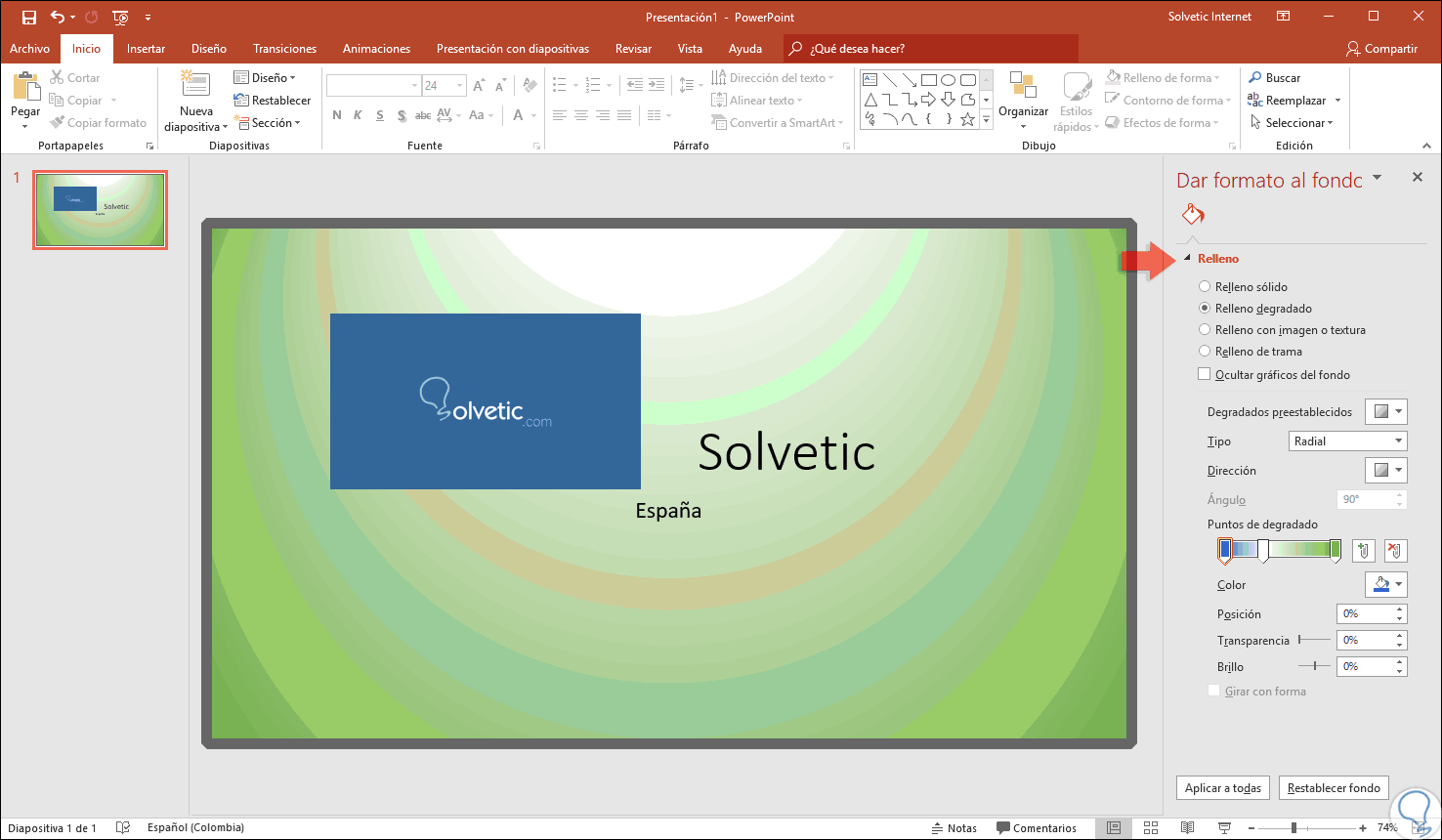The height and width of the screenshot is (840, 1442).
Task: Open Degradados preestablecidos dropdown
Action: click(x=1386, y=412)
